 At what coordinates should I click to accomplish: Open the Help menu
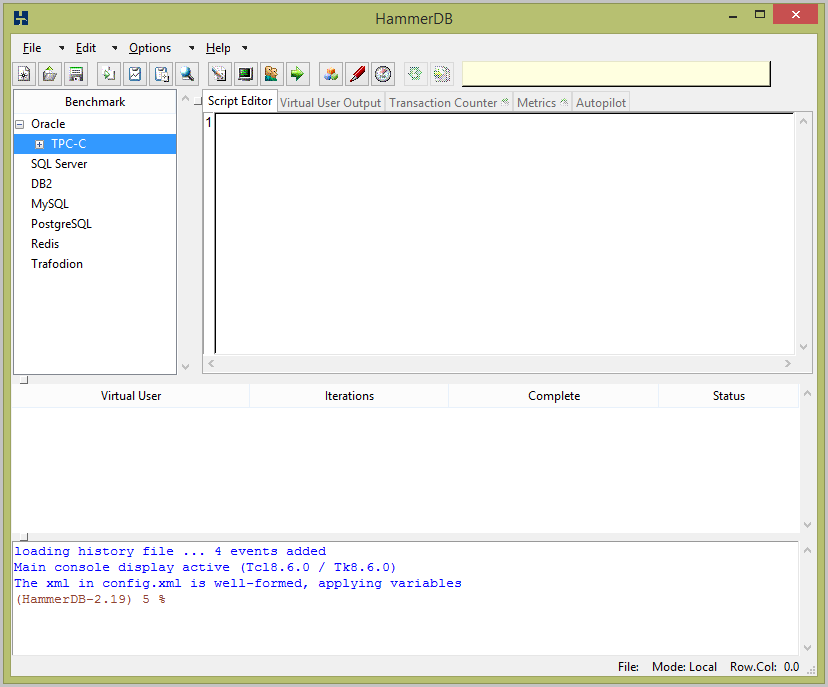coord(218,48)
